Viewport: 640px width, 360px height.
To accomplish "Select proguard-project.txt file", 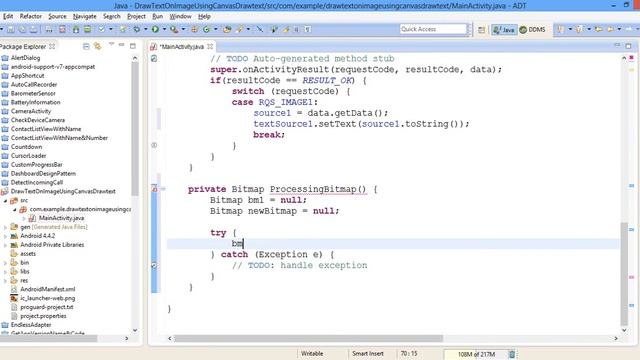I will [47, 307].
